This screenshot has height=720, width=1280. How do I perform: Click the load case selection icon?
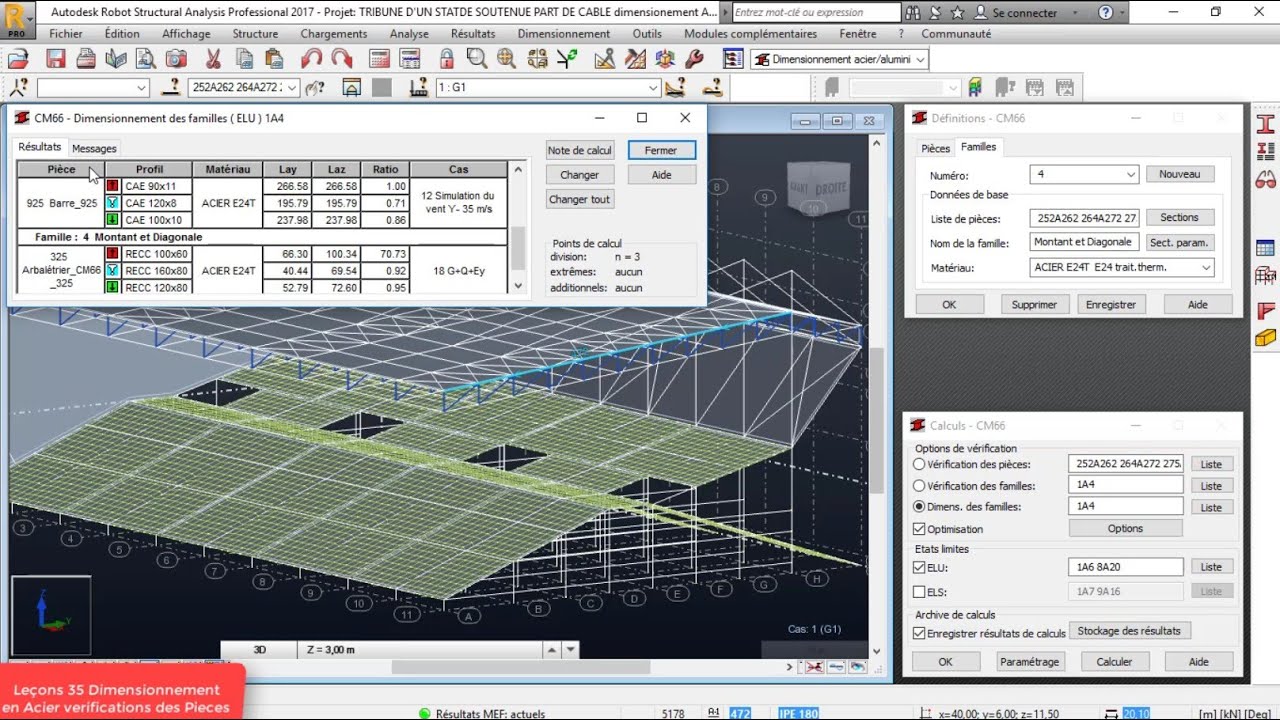click(421, 87)
